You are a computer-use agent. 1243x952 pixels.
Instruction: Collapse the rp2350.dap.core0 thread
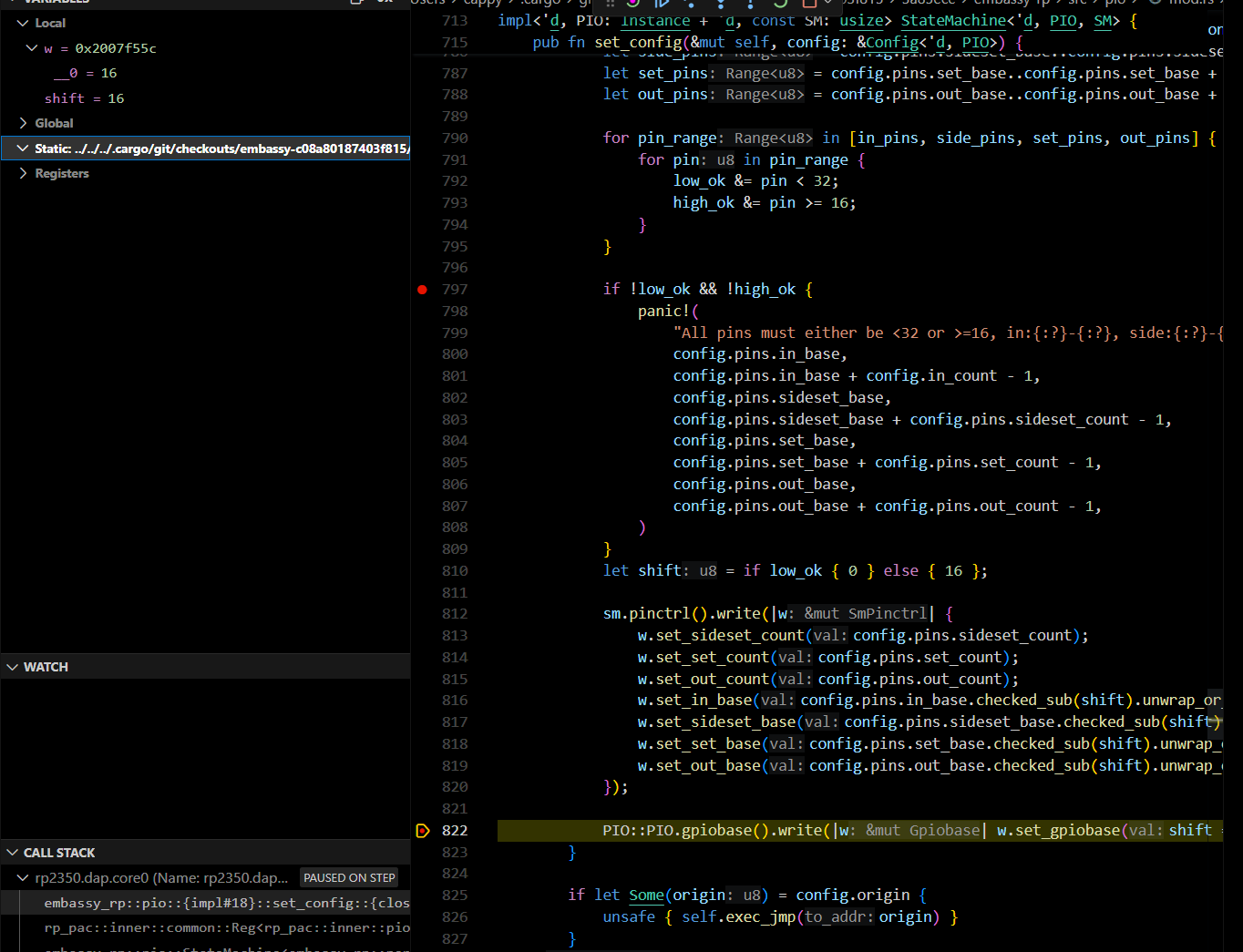click(x=24, y=878)
